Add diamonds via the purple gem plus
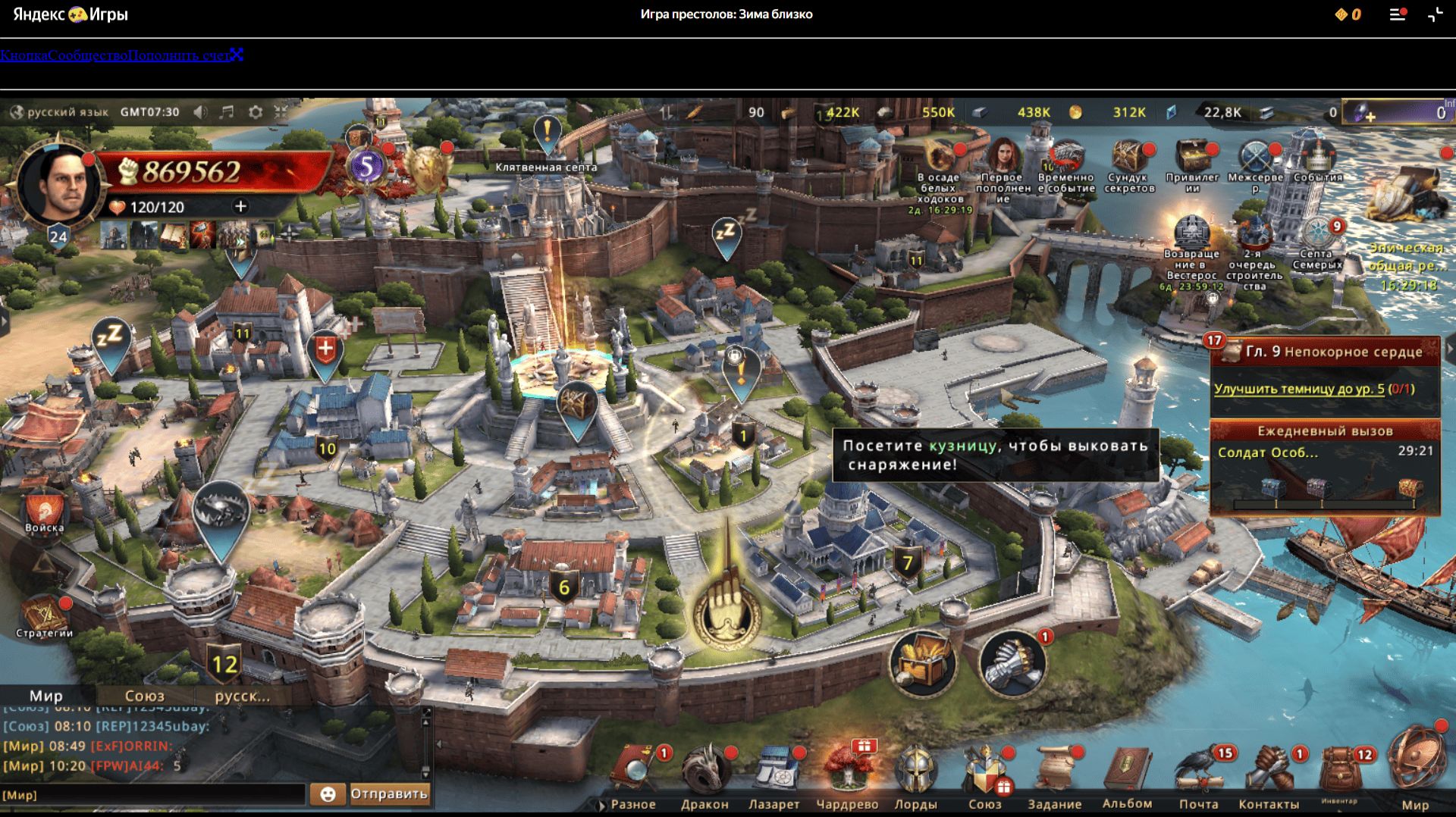 [1365, 113]
